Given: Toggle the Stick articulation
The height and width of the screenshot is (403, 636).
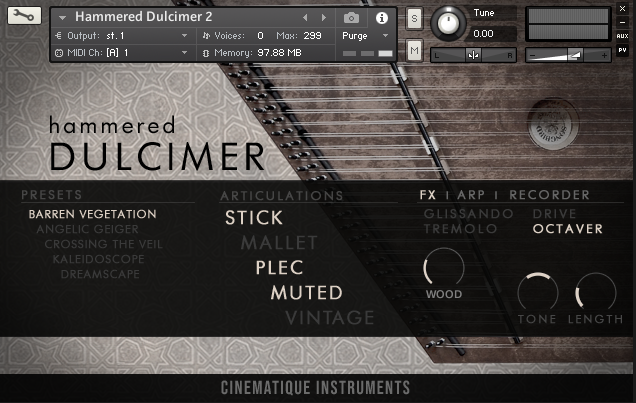Looking at the screenshot, I should [254, 218].
